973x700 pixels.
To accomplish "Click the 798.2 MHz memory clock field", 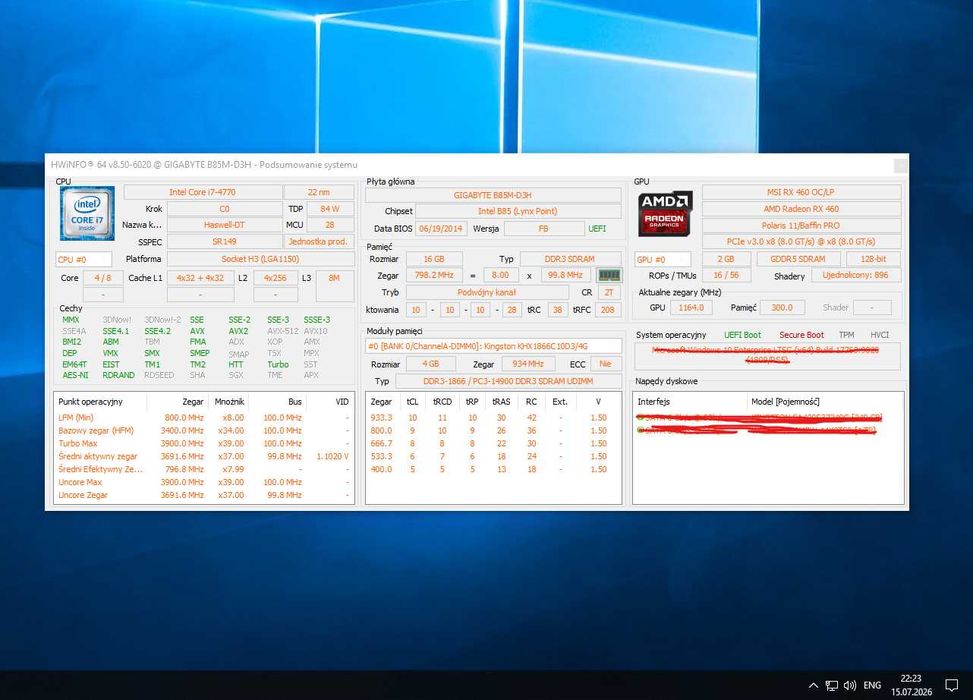I will [x=434, y=275].
